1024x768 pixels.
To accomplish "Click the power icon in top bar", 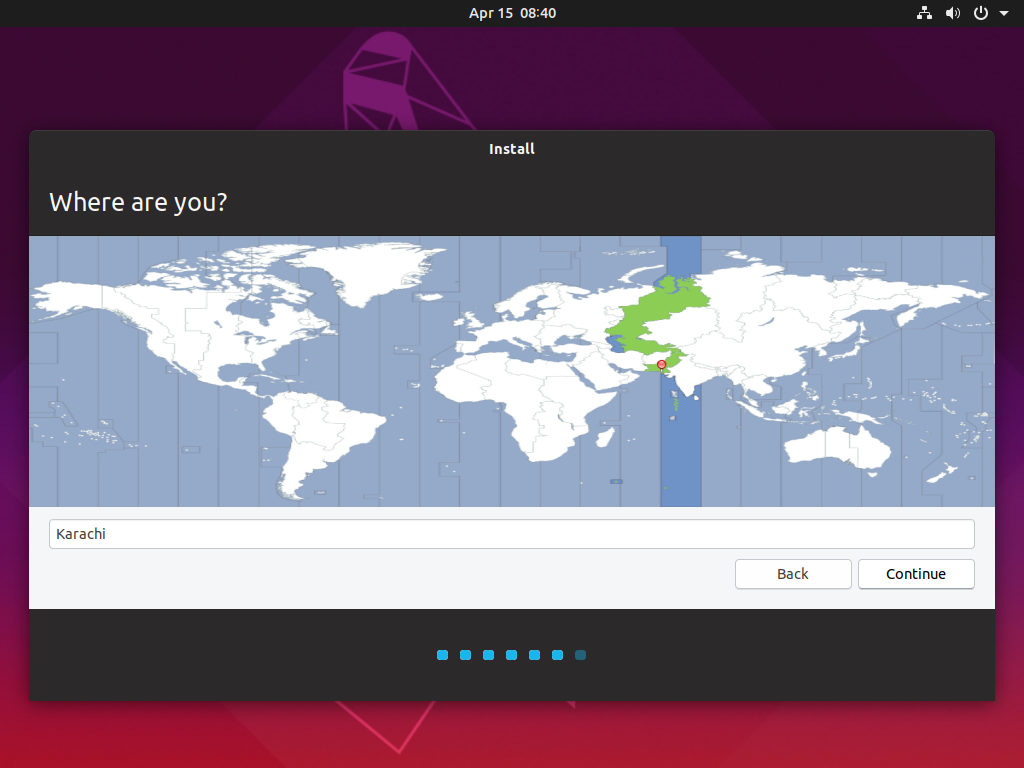I will tap(981, 13).
